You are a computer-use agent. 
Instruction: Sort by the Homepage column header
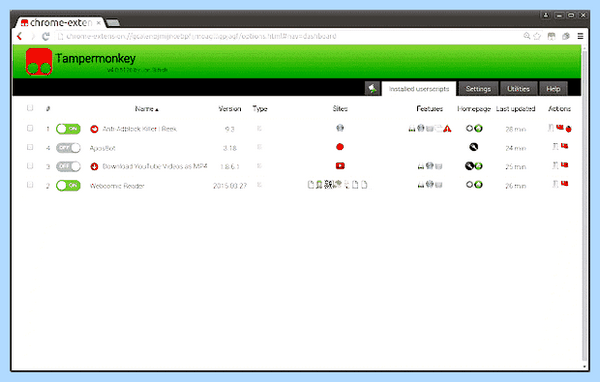coord(474,109)
